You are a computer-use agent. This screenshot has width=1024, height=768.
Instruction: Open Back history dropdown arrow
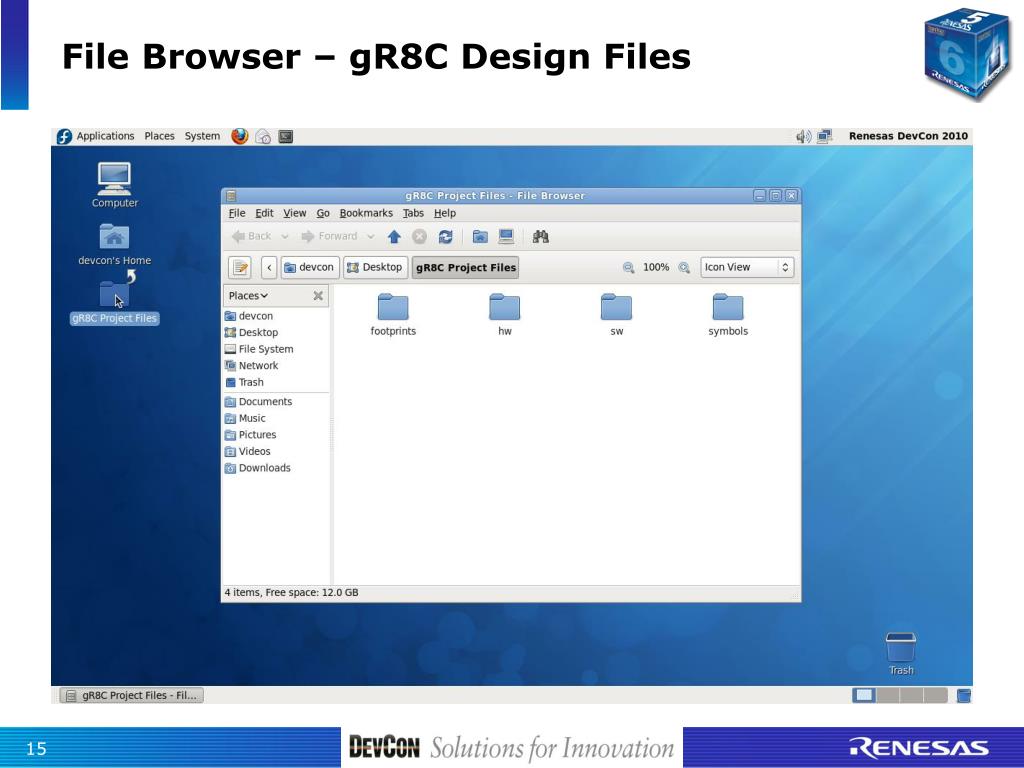pyautogui.click(x=285, y=236)
